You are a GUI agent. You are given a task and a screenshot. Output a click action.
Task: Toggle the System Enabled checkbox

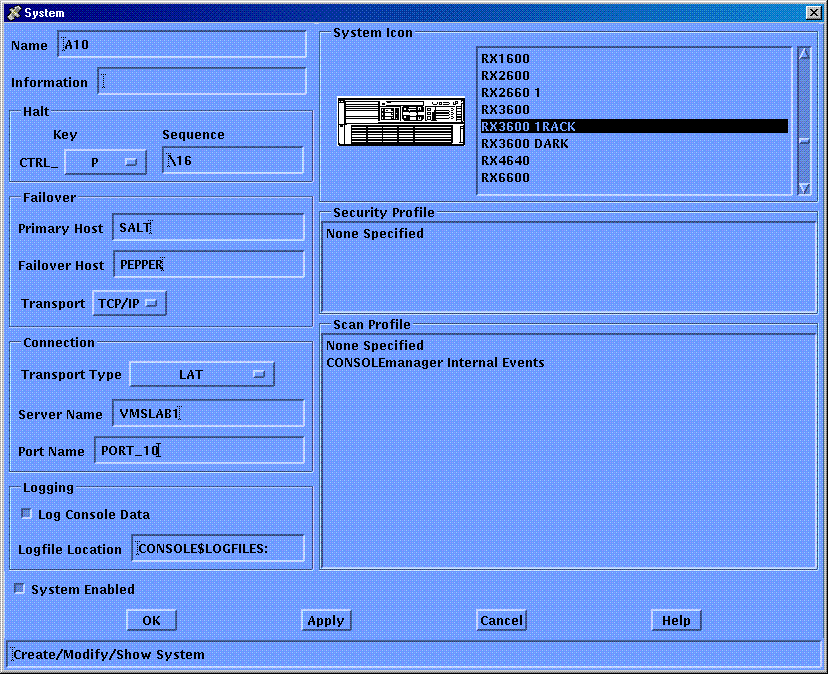pyautogui.click(x=20, y=589)
